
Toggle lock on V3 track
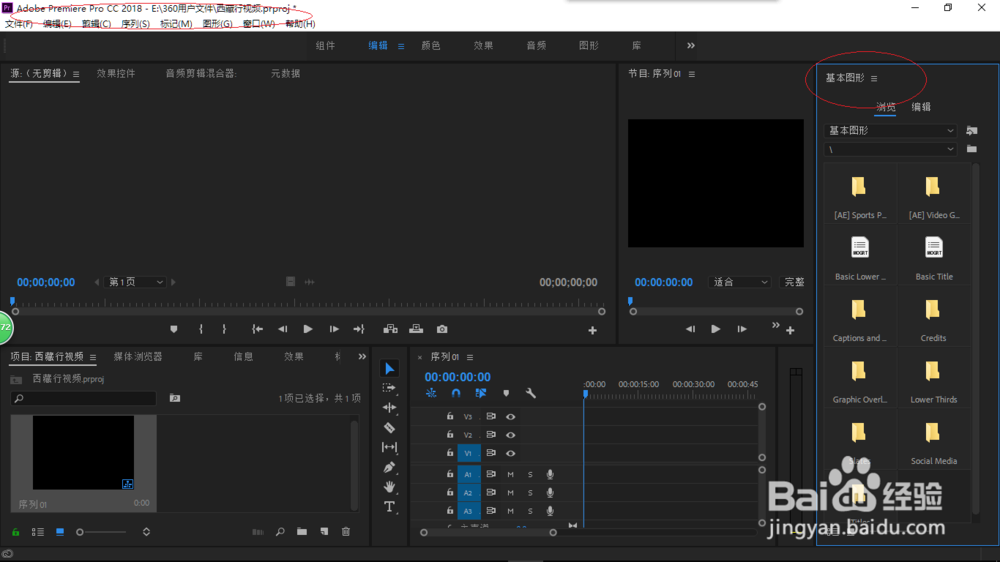450,416
